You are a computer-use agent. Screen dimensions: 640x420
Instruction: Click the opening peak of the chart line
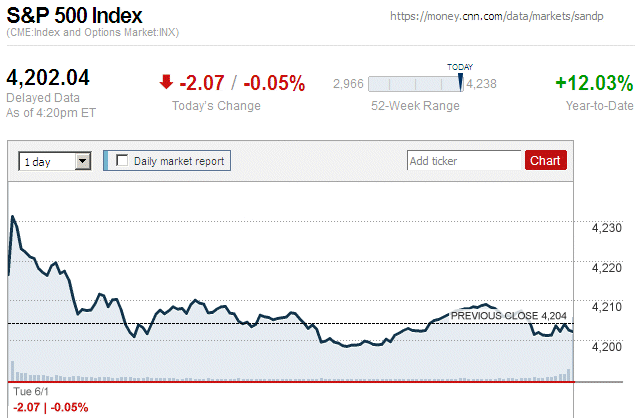pos(13,216)
